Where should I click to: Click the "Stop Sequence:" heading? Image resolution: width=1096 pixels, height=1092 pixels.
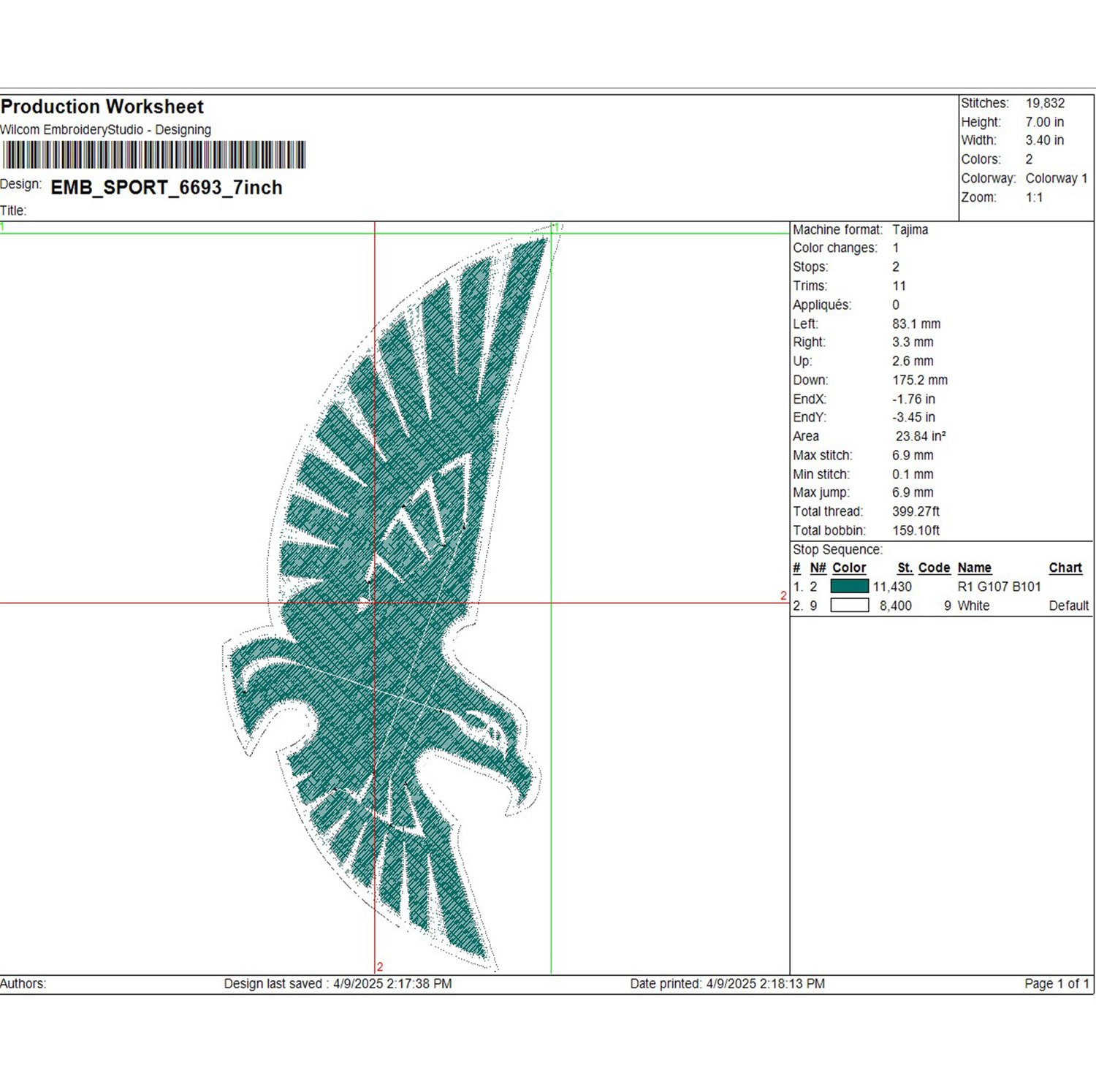click(x=837, y=549)
